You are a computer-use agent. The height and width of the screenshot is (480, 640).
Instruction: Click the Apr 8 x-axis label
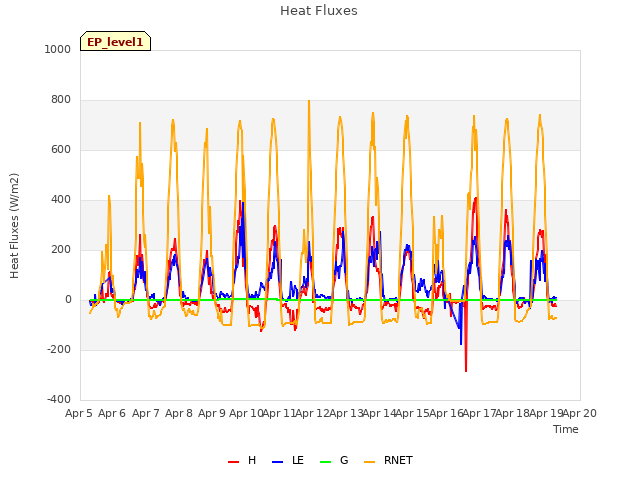179,413
